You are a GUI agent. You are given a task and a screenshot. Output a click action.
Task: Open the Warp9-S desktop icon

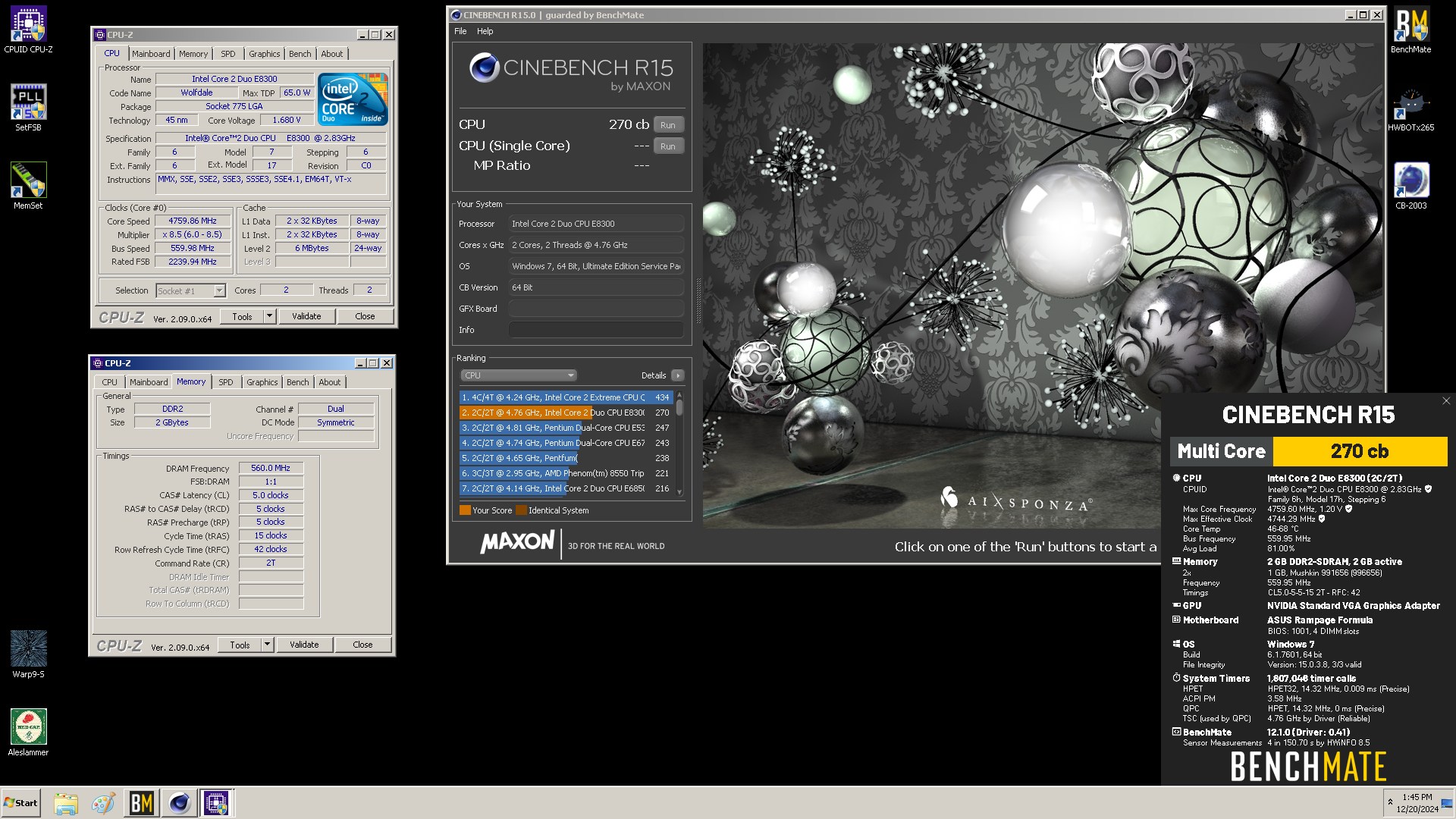coord(28,654)
